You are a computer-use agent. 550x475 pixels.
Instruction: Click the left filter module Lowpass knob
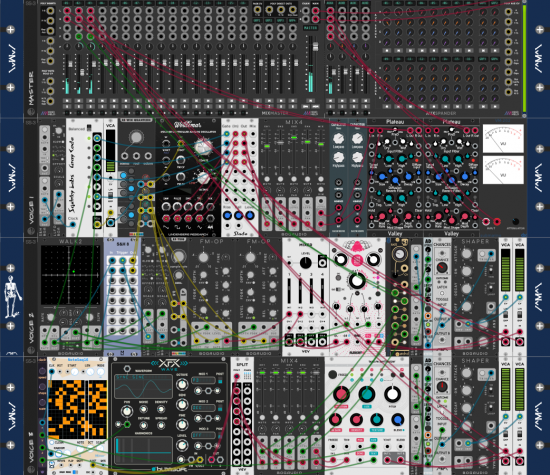338,138
